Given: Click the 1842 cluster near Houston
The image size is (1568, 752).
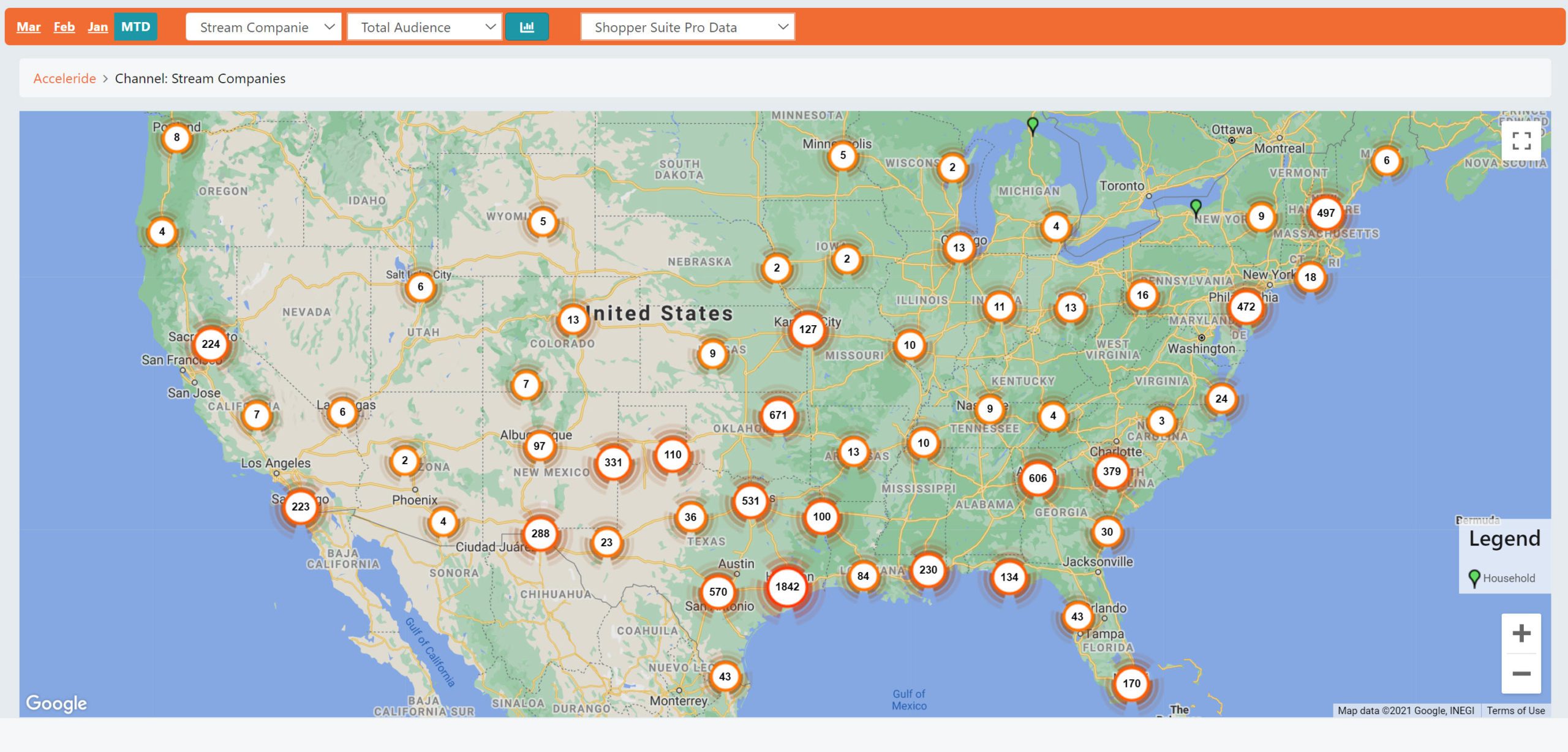Looking at the screenshot, I should pyautogui.click(x=787, y=587).
